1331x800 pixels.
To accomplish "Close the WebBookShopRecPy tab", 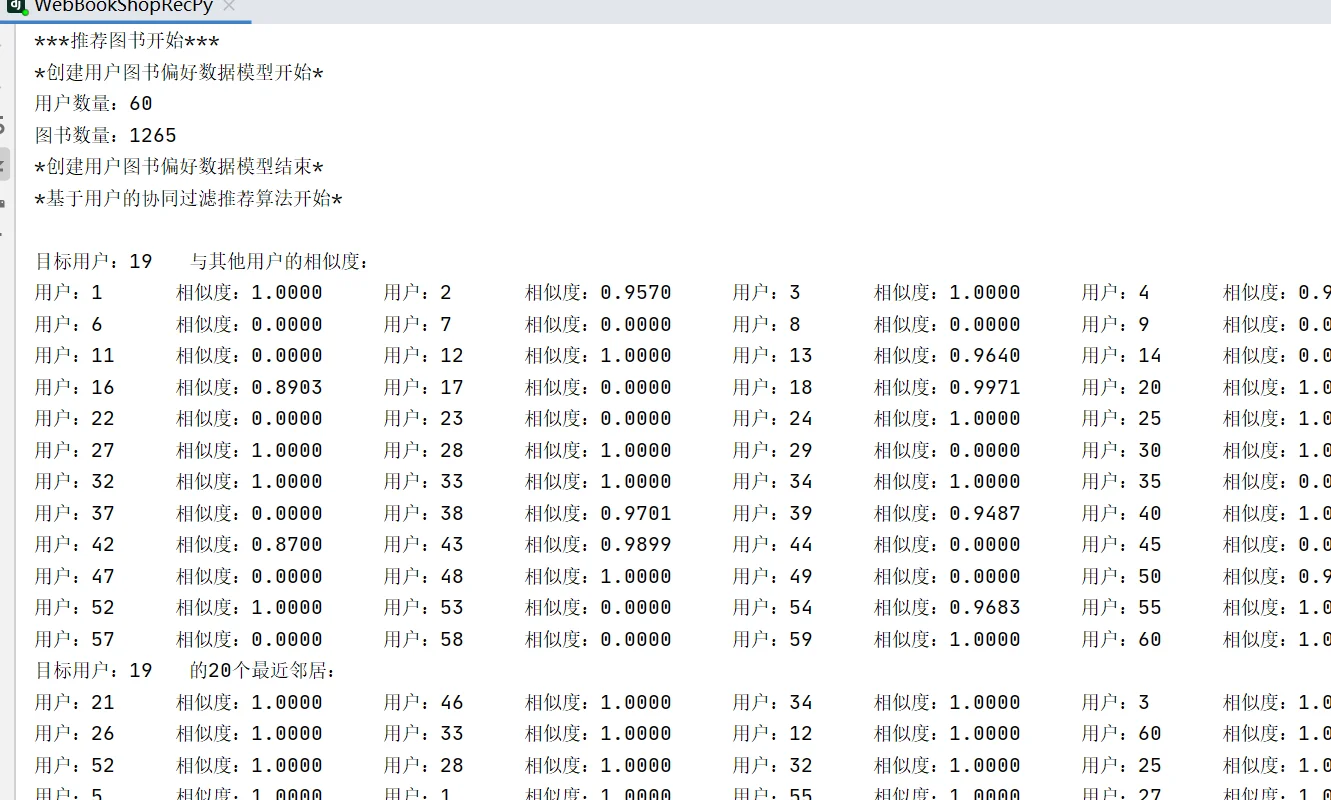I will coord(229,6).
